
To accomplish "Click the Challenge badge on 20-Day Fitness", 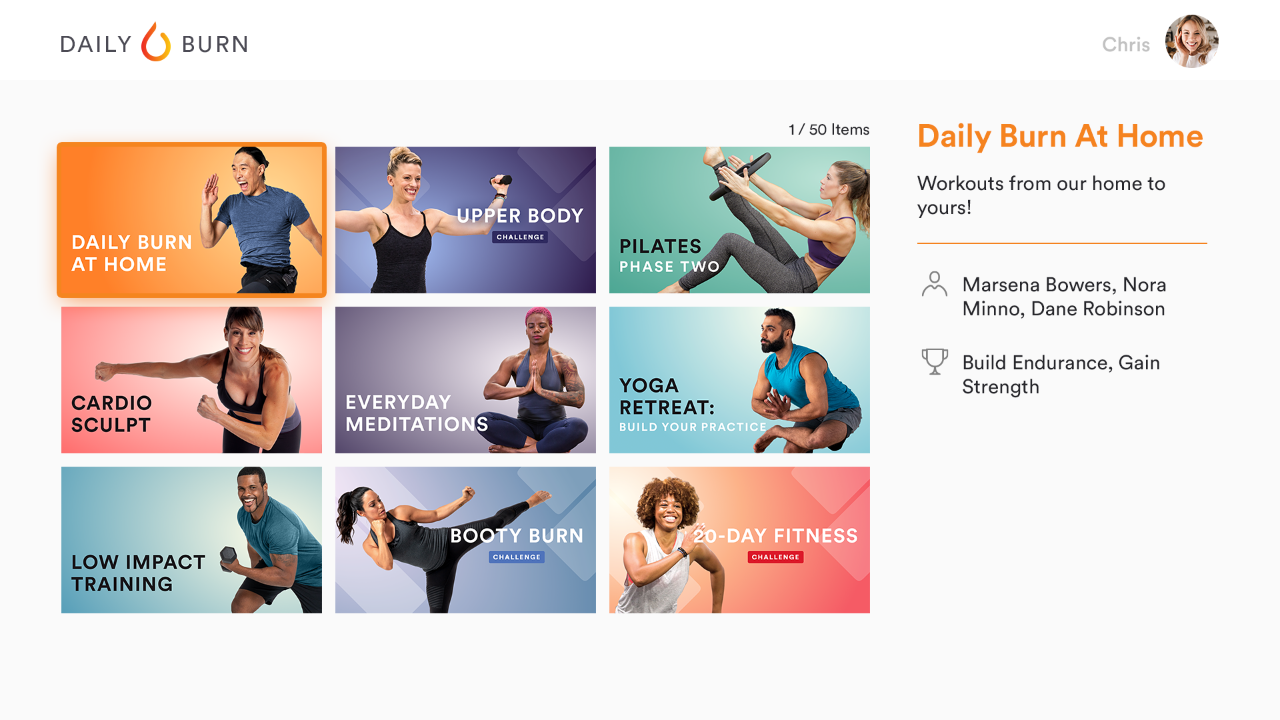I will point(775,557).
